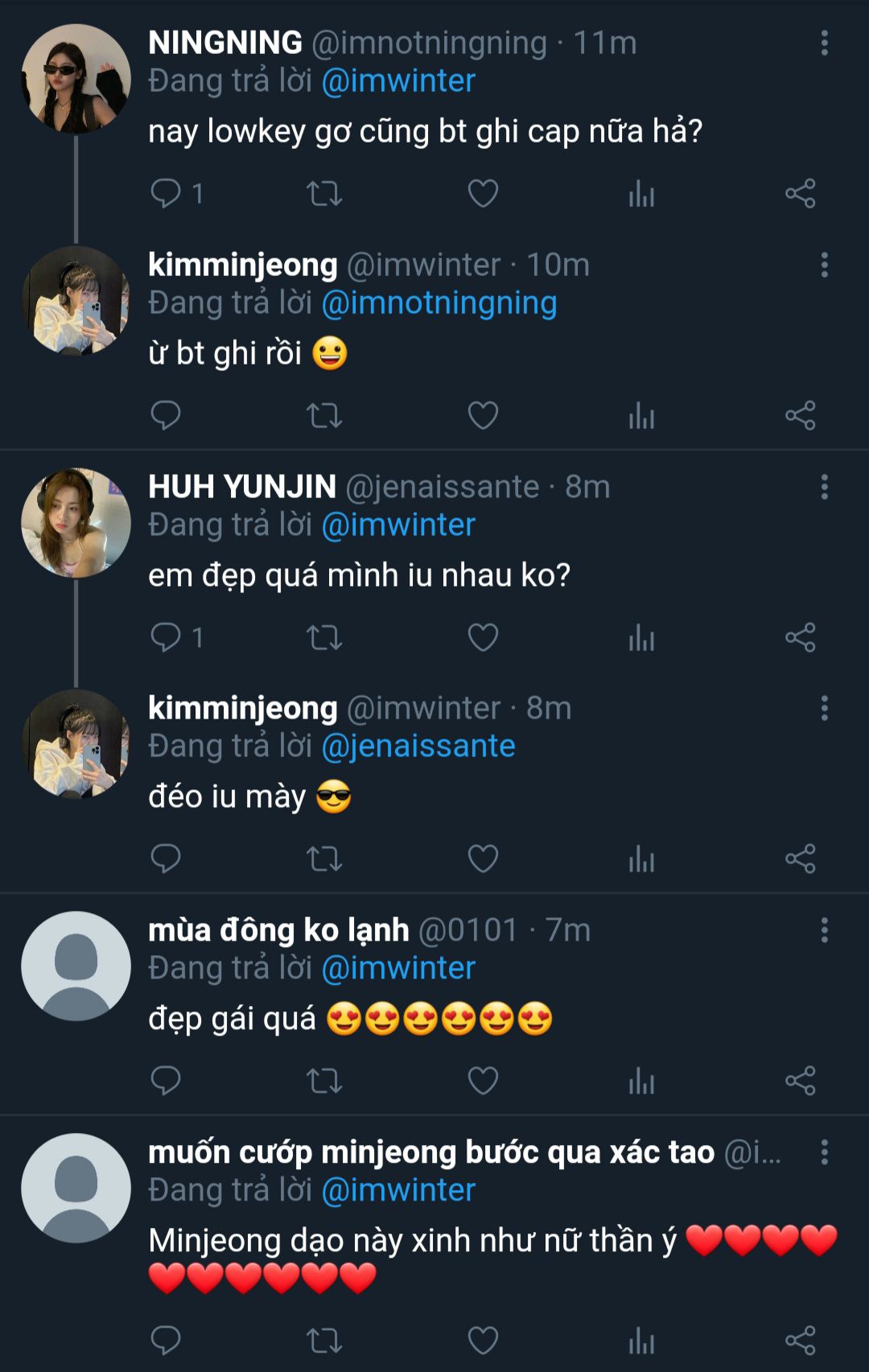This screenshot has height=1372, width=869.
Task: Open @imnotningning mention link in kimminjeong's reply
Action: point(439,303)
